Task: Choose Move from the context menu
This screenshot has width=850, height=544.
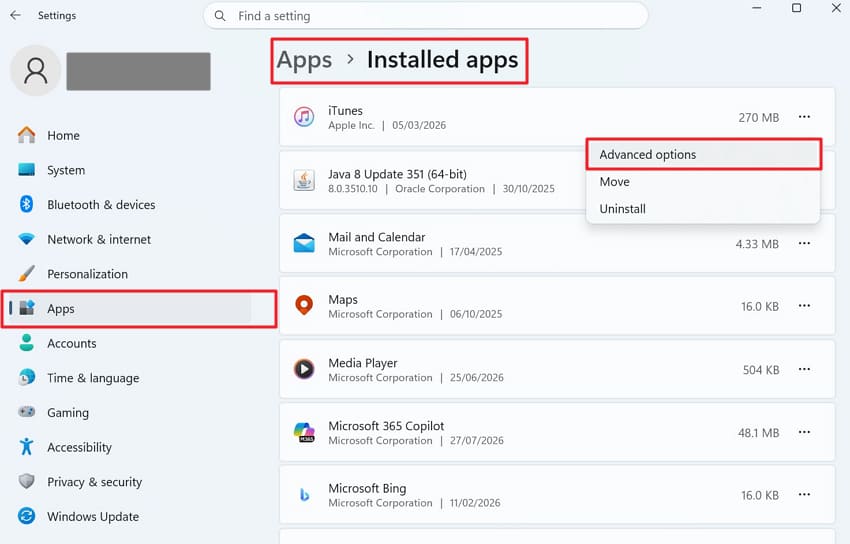Action: 704,182
